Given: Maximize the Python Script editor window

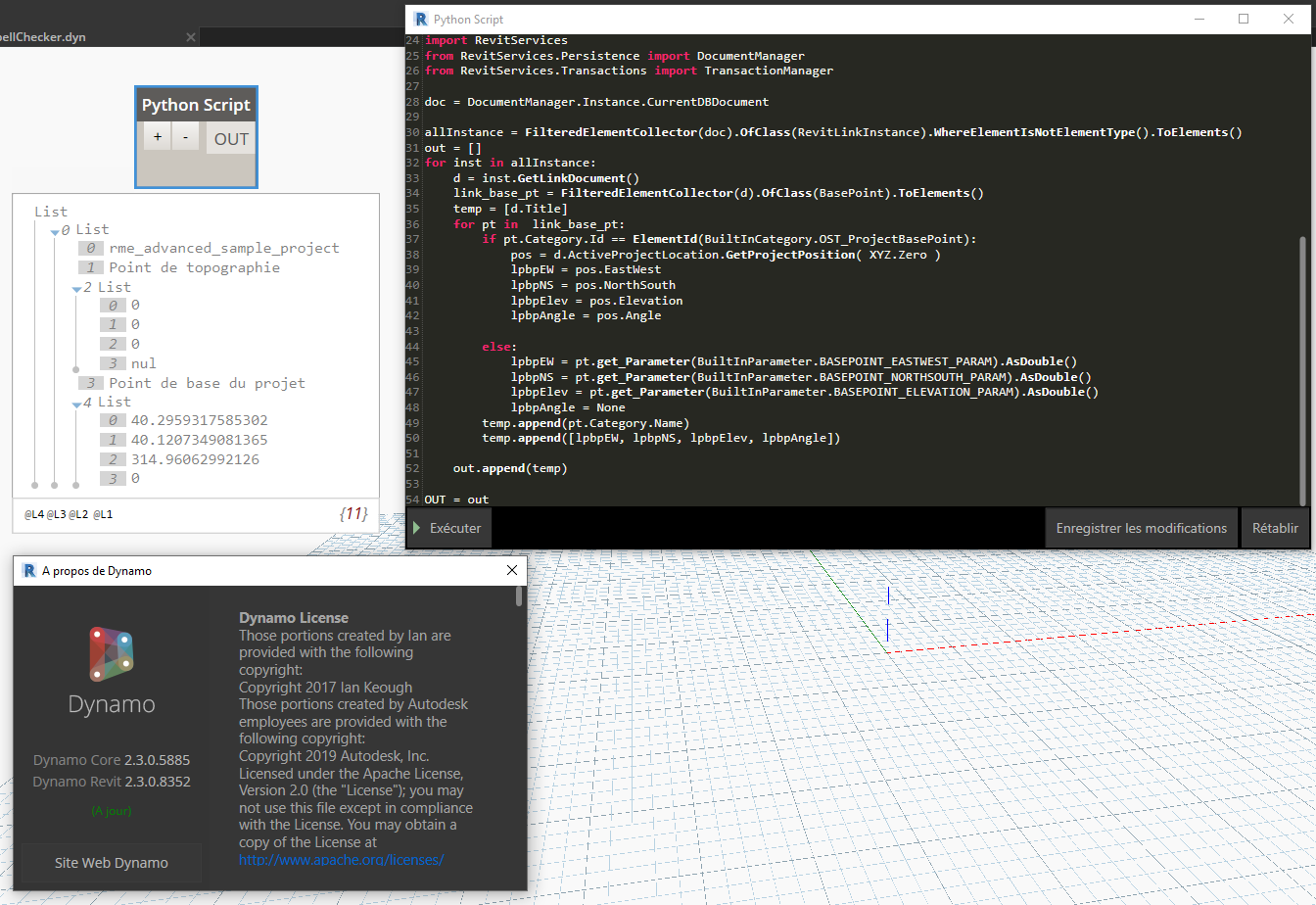Looking at the screenshot, I should tap(1244, 19).
